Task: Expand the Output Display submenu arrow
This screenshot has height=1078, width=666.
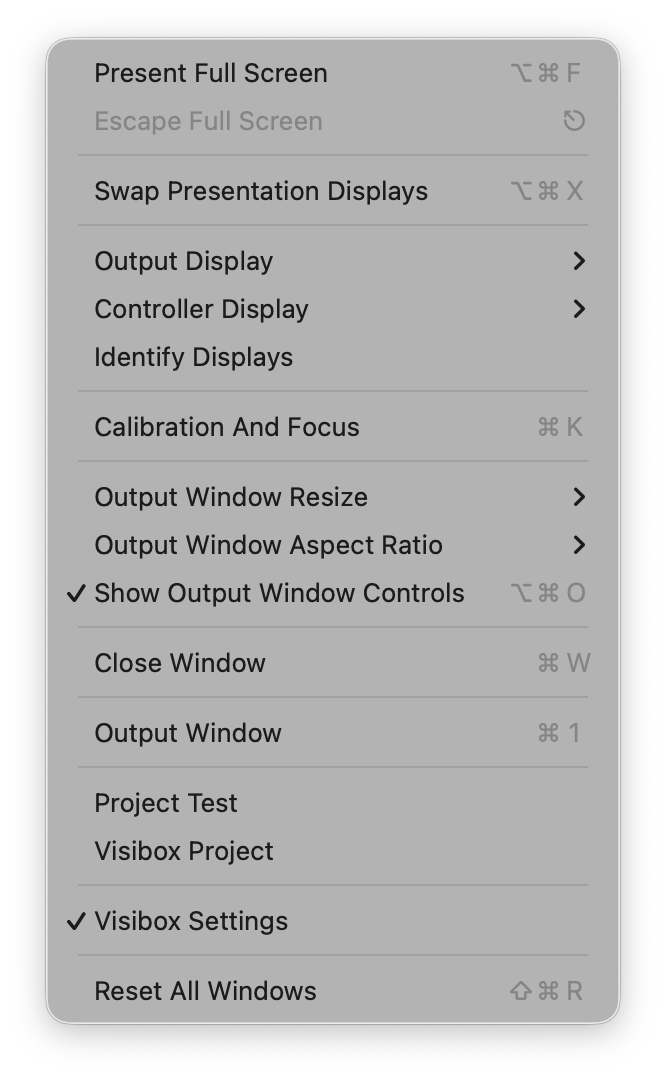Action: coord(578,261)
